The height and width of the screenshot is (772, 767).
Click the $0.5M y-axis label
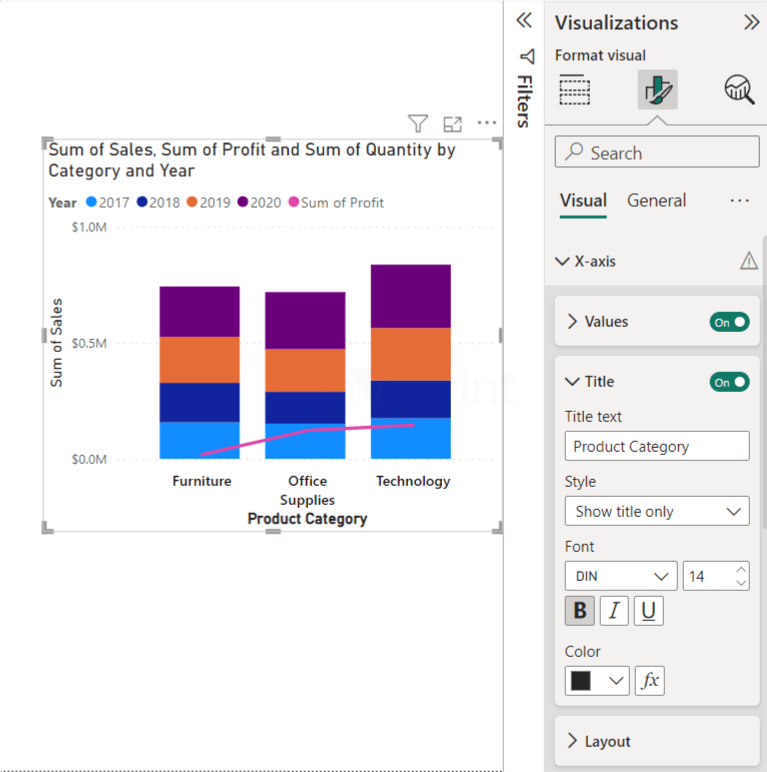point(89,343)
